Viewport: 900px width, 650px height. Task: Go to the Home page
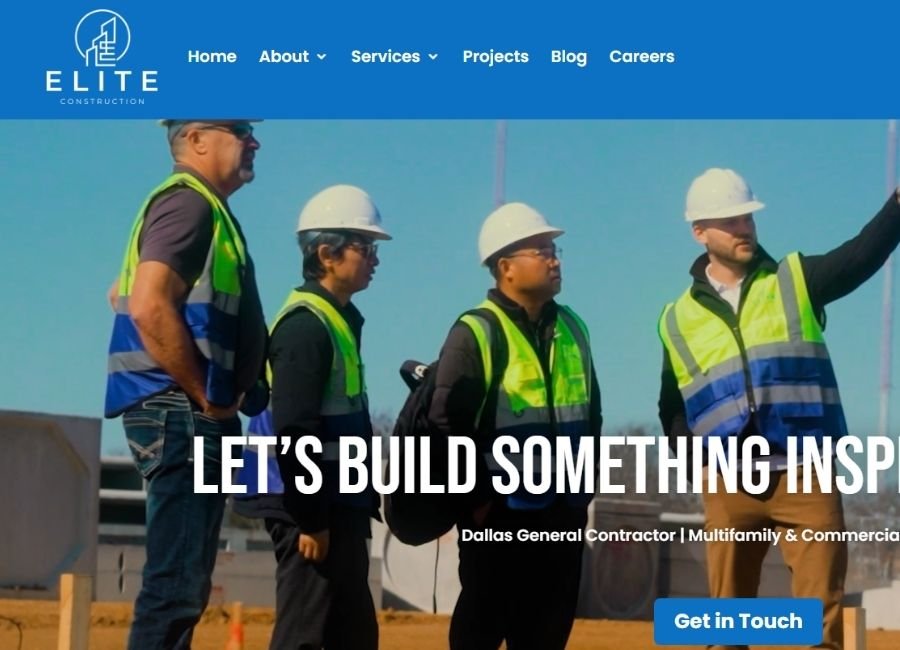(x=212, y=56)
